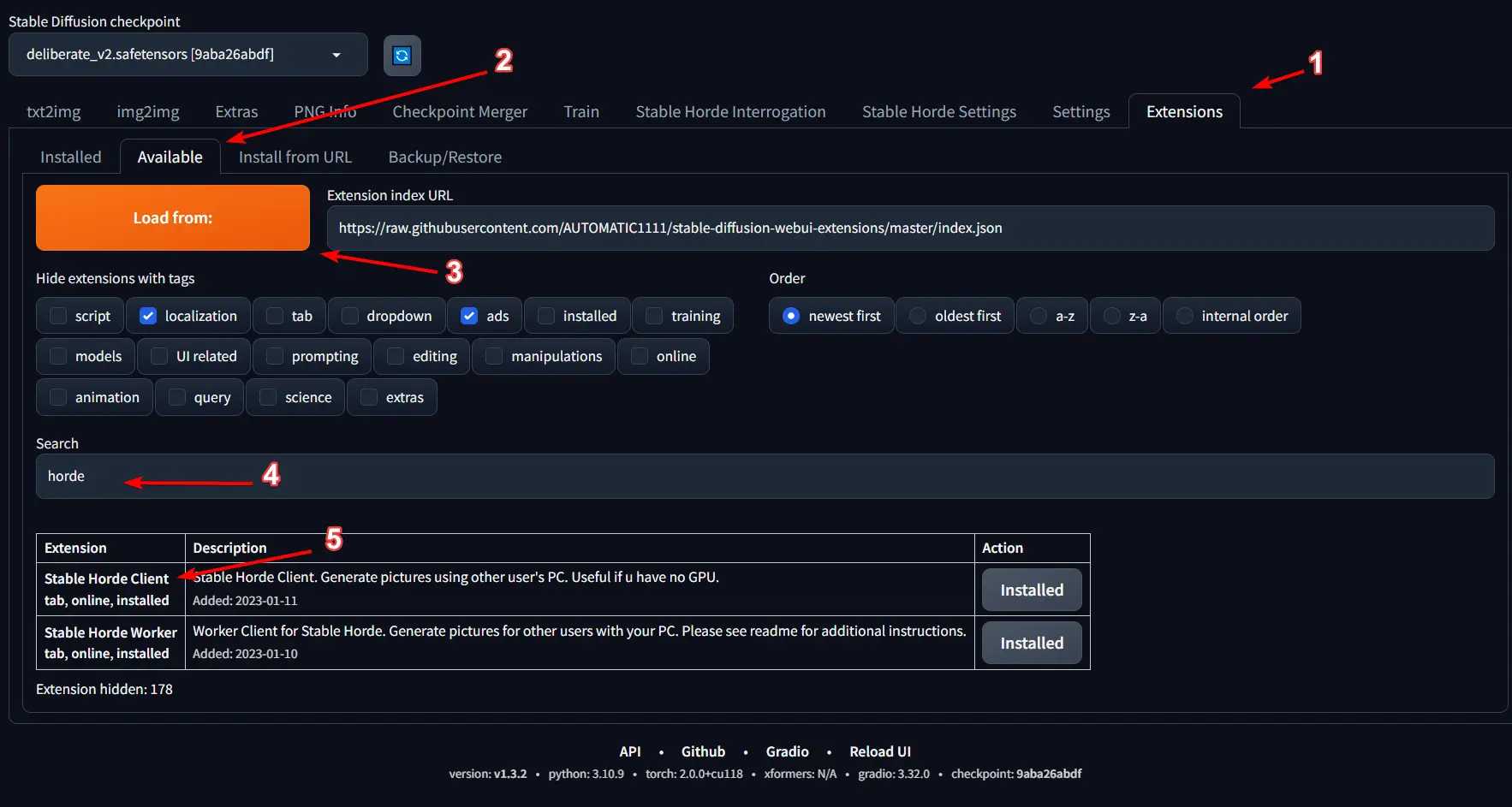1512x807 pixels.
Task: Click the refresh checkpoints icon button
Action: [x=402, y=56]
